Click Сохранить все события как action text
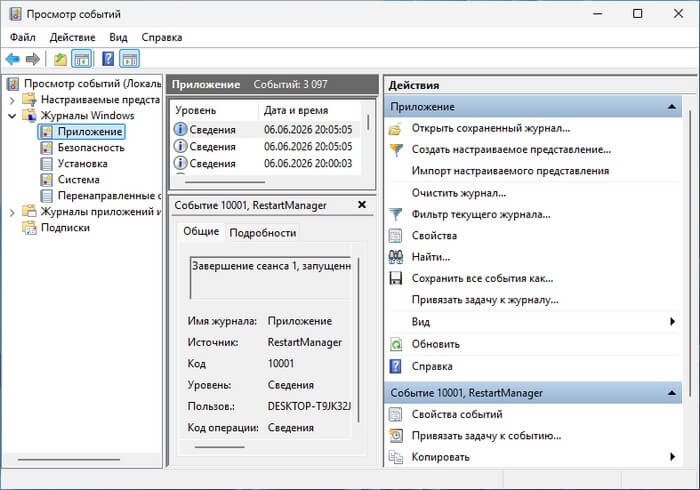This screenshot has width=700, height=490. [x=482, y=278]
